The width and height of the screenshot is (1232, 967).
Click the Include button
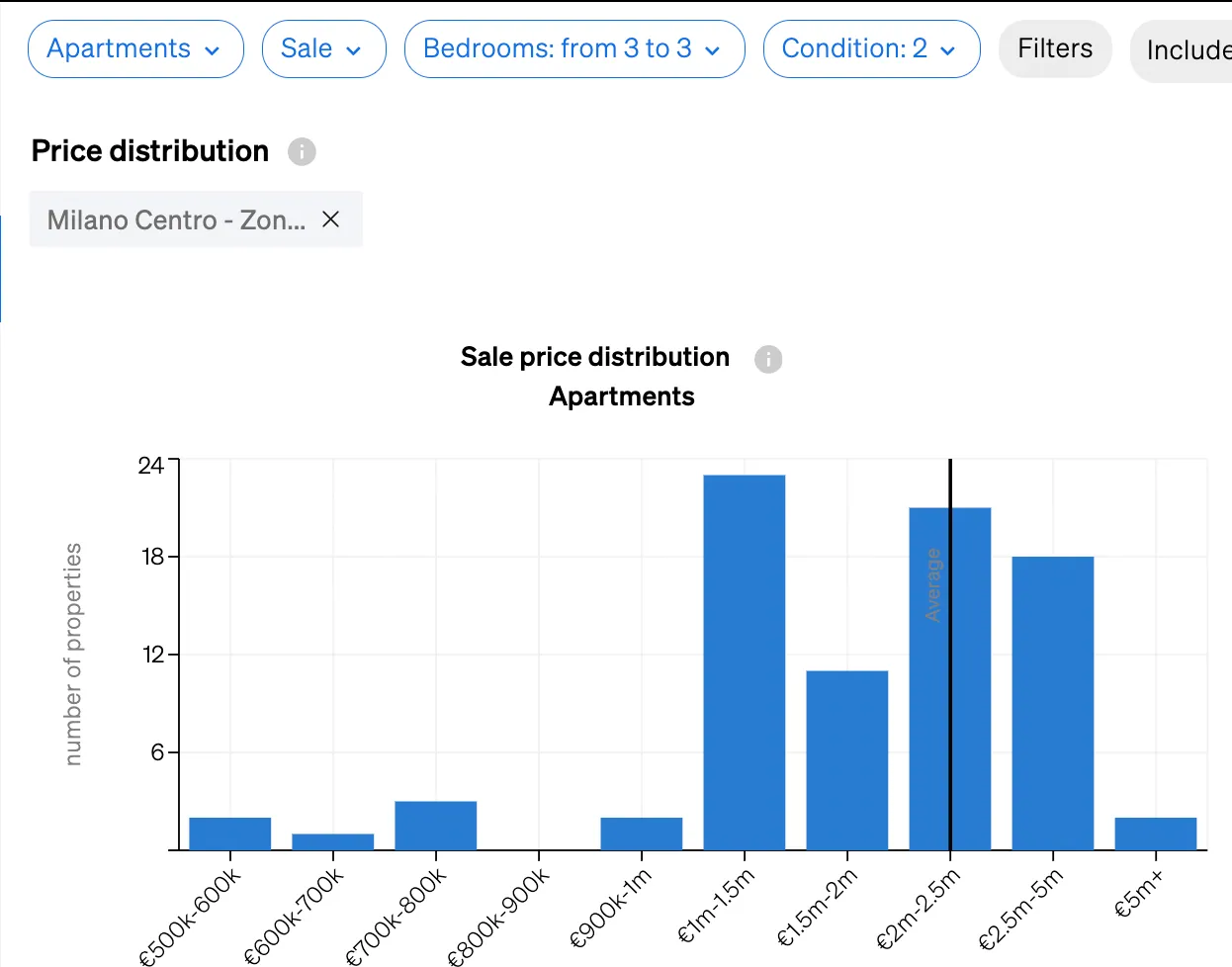tap(1182, 49)
